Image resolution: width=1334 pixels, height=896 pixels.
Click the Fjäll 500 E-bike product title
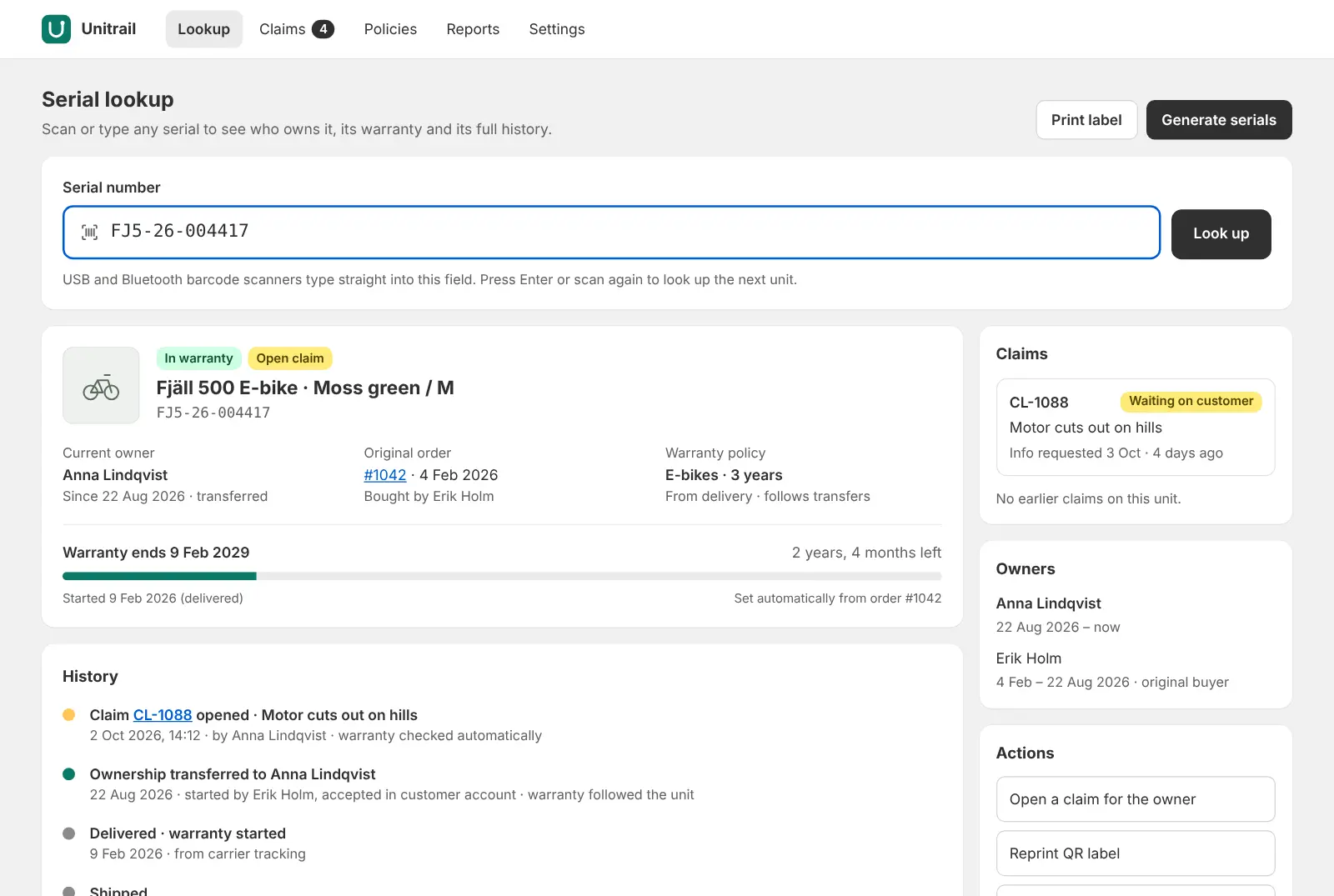305,388
